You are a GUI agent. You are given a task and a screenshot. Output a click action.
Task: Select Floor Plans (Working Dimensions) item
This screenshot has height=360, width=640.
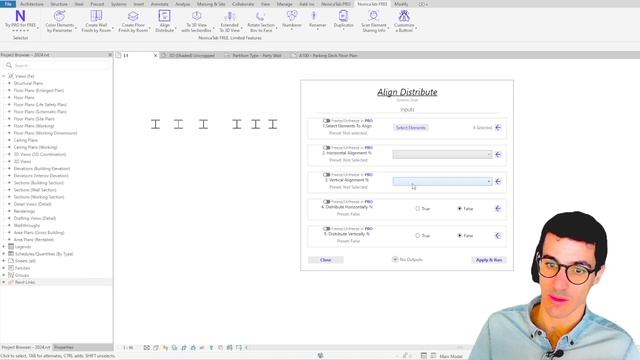coord(45,133)
